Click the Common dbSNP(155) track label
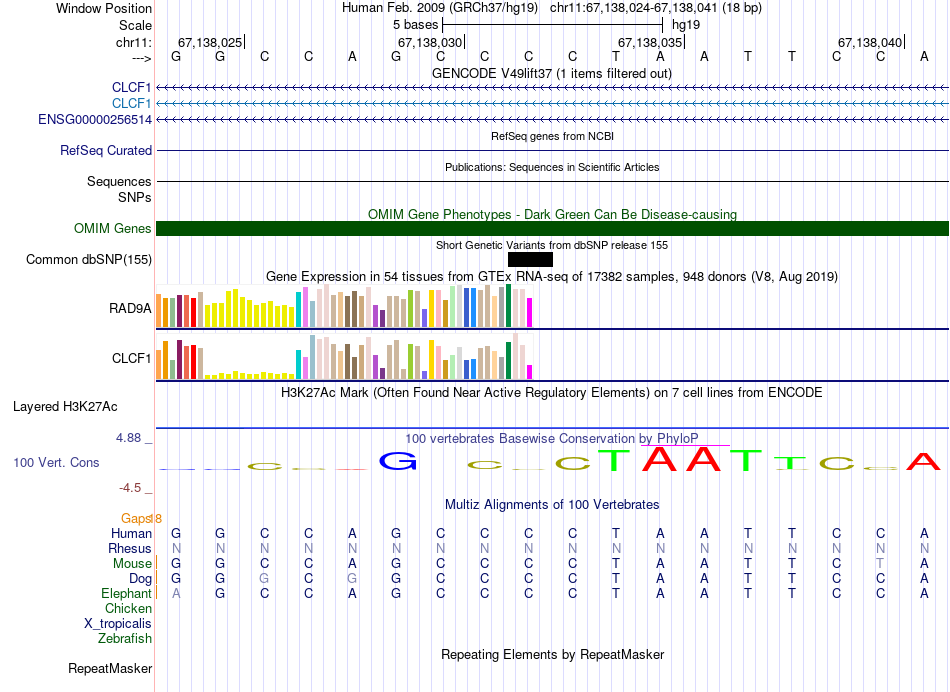Screen dimensions: 950x692 coord(89,259)
